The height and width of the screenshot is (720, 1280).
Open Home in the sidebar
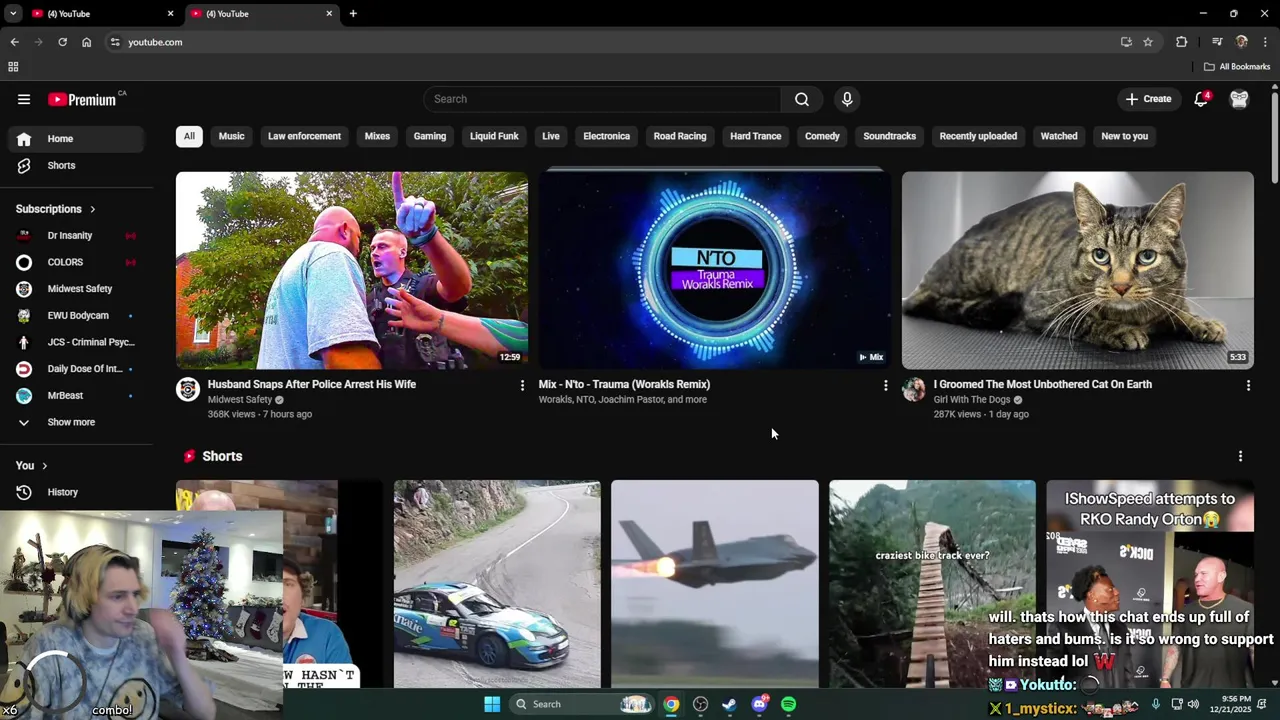[x=76, y=139]
